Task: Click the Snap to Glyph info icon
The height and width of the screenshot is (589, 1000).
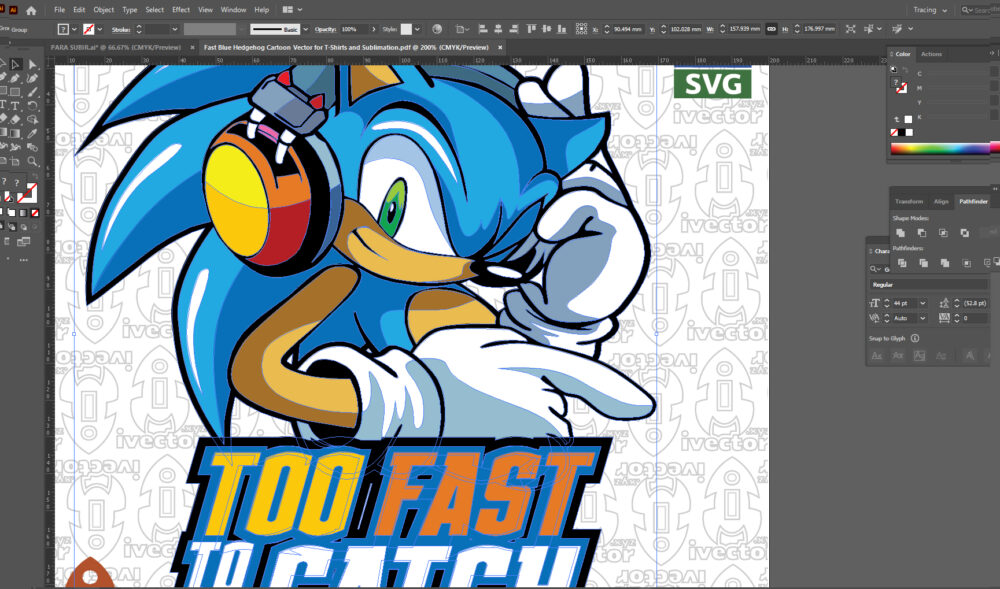Action: coord(915,338)
